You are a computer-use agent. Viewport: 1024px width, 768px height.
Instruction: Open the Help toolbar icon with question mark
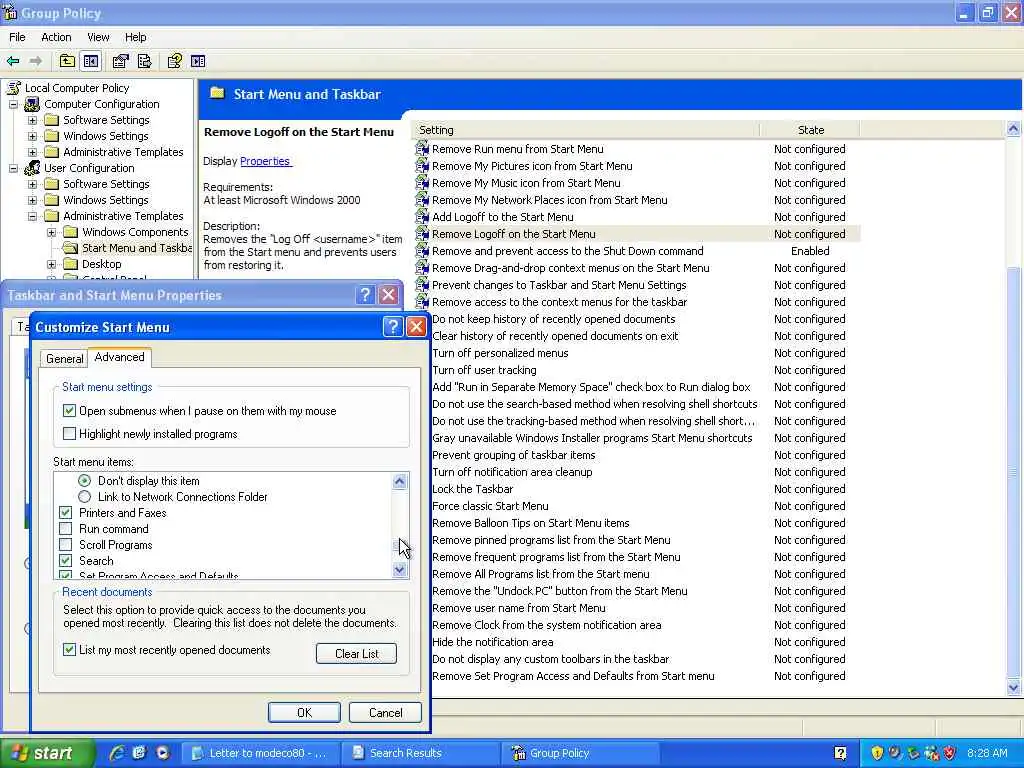174,61
